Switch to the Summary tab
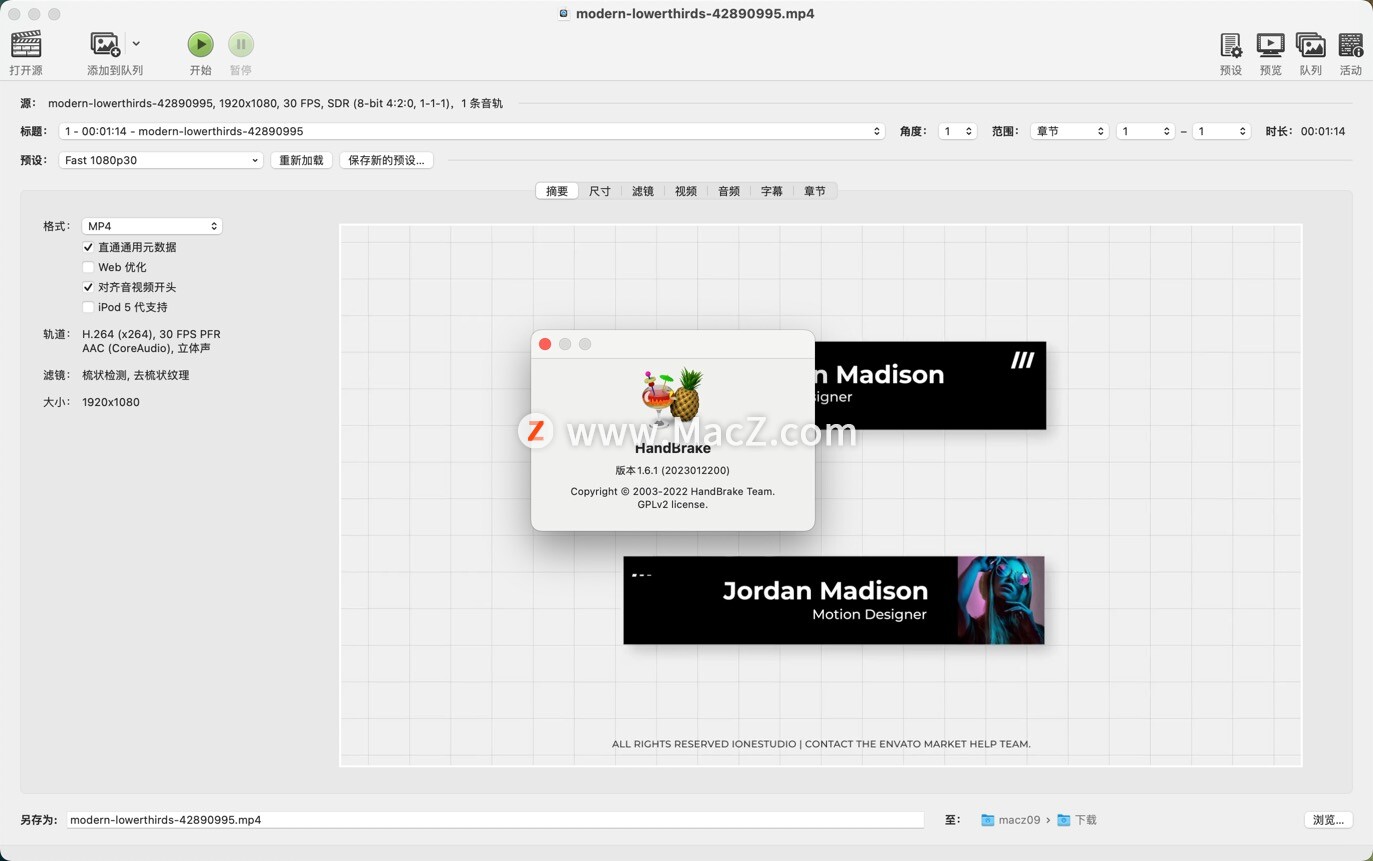 (557, 191)
